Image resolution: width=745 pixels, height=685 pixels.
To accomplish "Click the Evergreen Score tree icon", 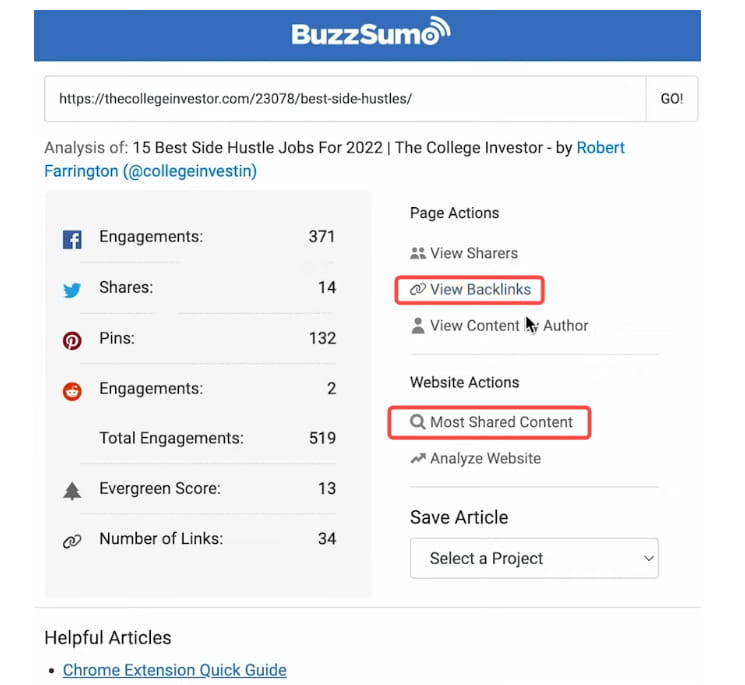I will (72, 491).
